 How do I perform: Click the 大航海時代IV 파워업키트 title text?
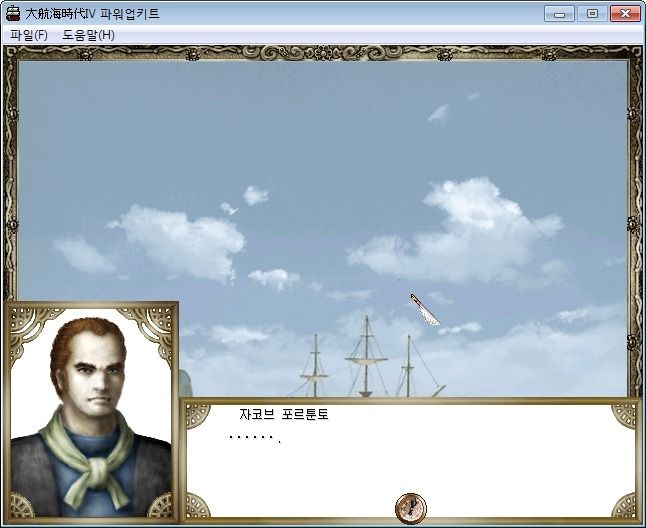92,14
